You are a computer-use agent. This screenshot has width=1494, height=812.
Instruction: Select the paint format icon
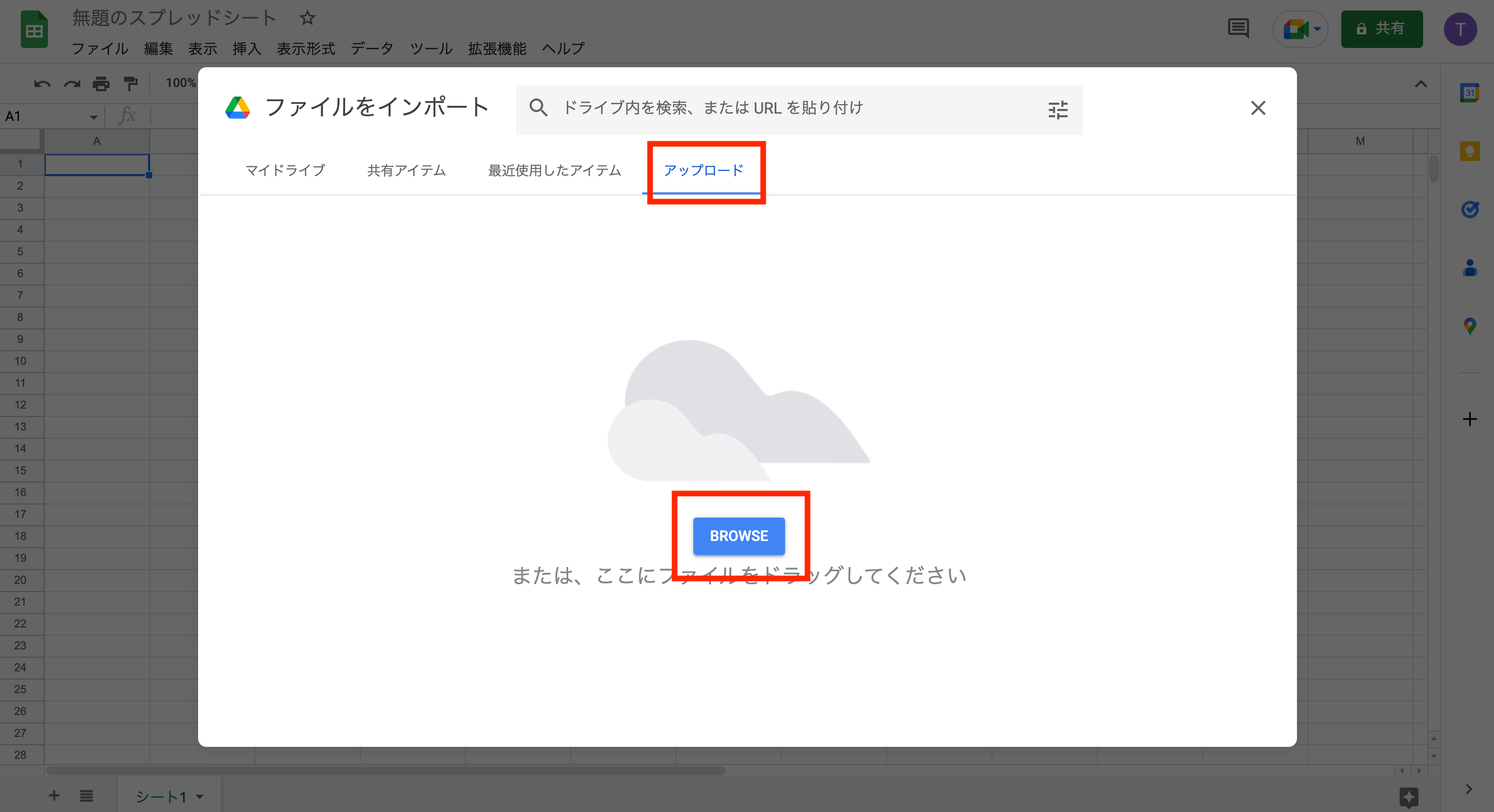(131, 84)
